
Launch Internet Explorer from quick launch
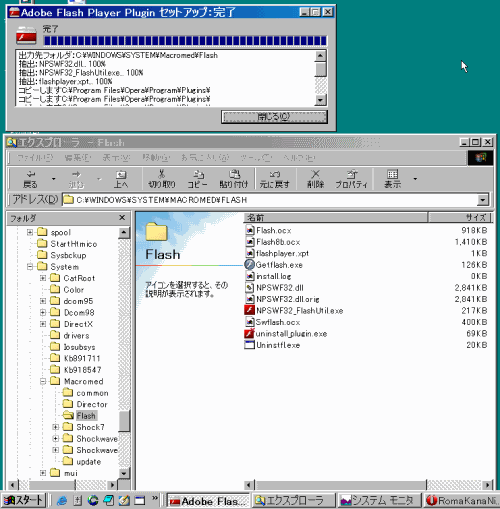(62, 500)
